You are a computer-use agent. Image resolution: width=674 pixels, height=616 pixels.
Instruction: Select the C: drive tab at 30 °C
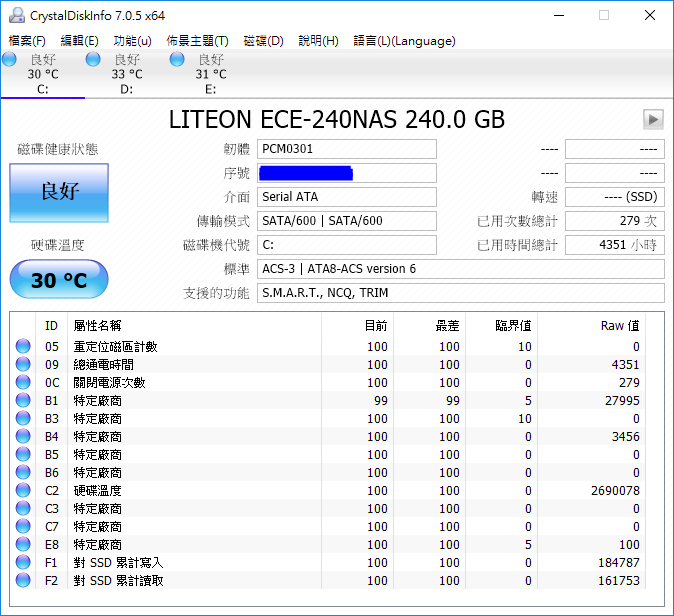[43, 74]
